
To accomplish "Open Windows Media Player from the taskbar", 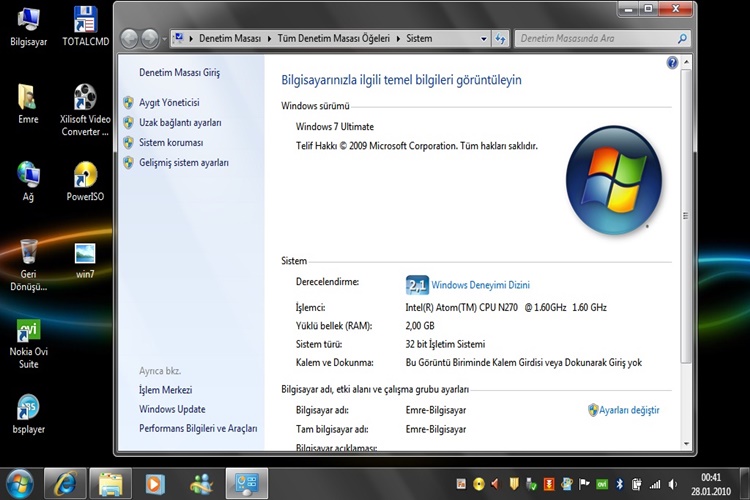I will click(x=155, y=483).
